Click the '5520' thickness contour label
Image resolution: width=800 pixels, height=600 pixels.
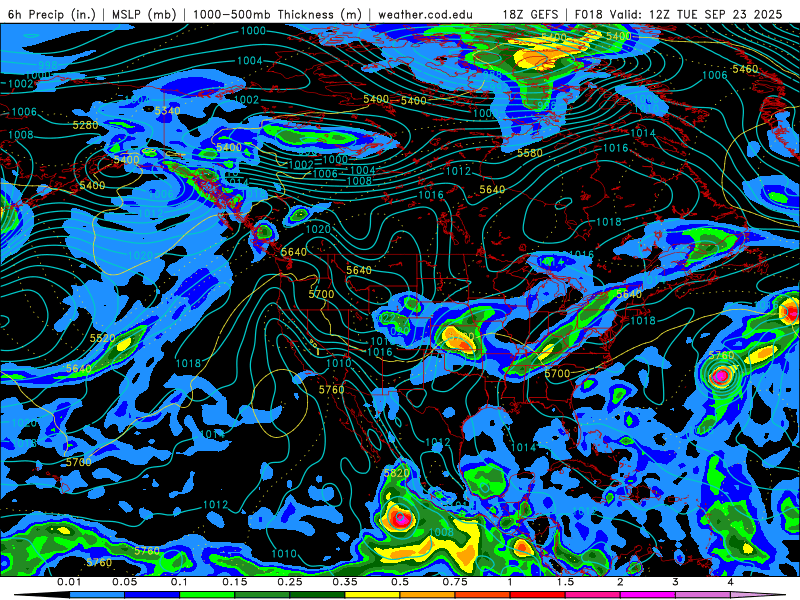103,338
